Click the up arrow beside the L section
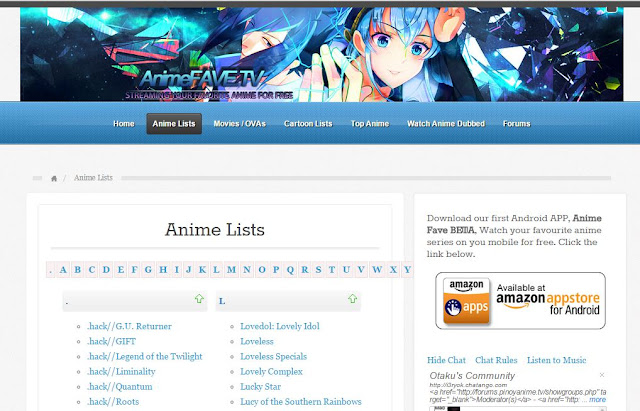The height and width of the screenshot is (411, 640). click(x=353, y=299)
